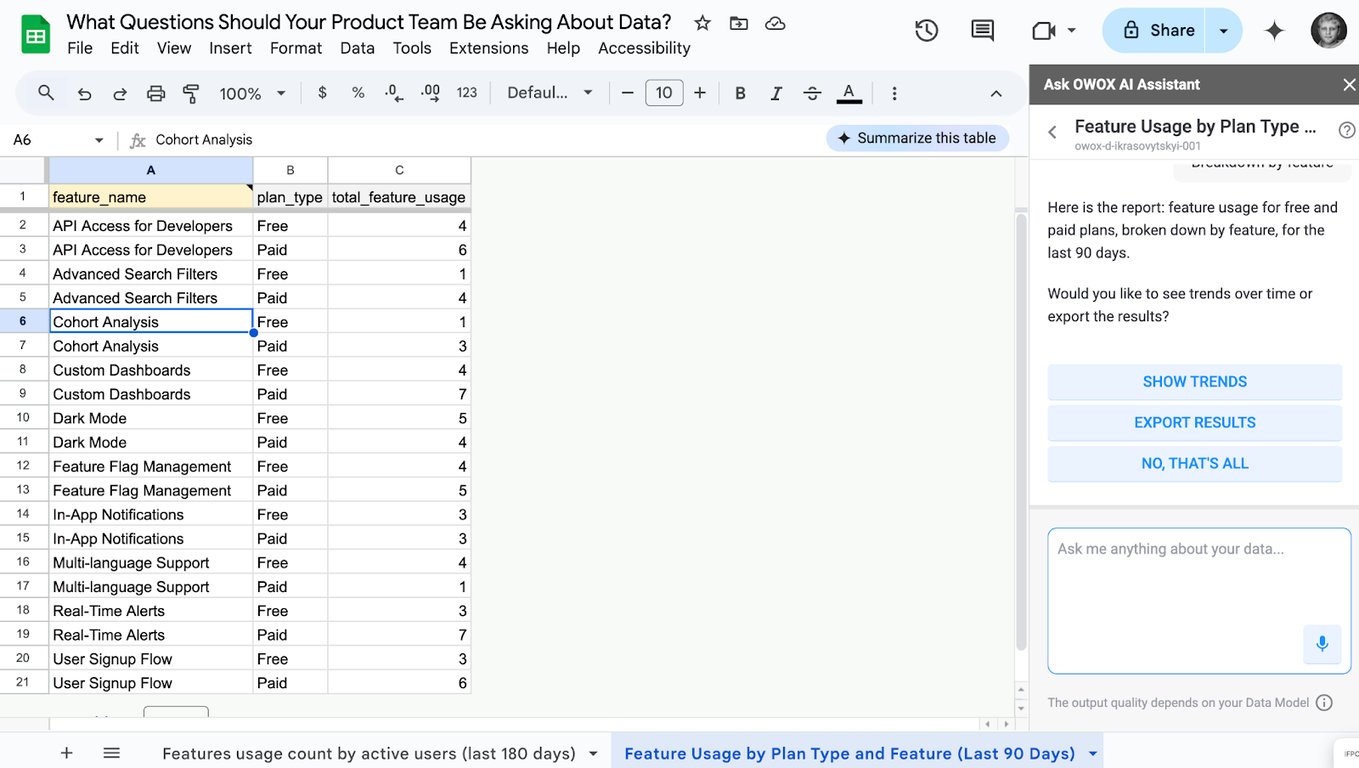1359x768 pixels.
Task: Click the vertical sheet scrollbar
Action: [1021, 430]
